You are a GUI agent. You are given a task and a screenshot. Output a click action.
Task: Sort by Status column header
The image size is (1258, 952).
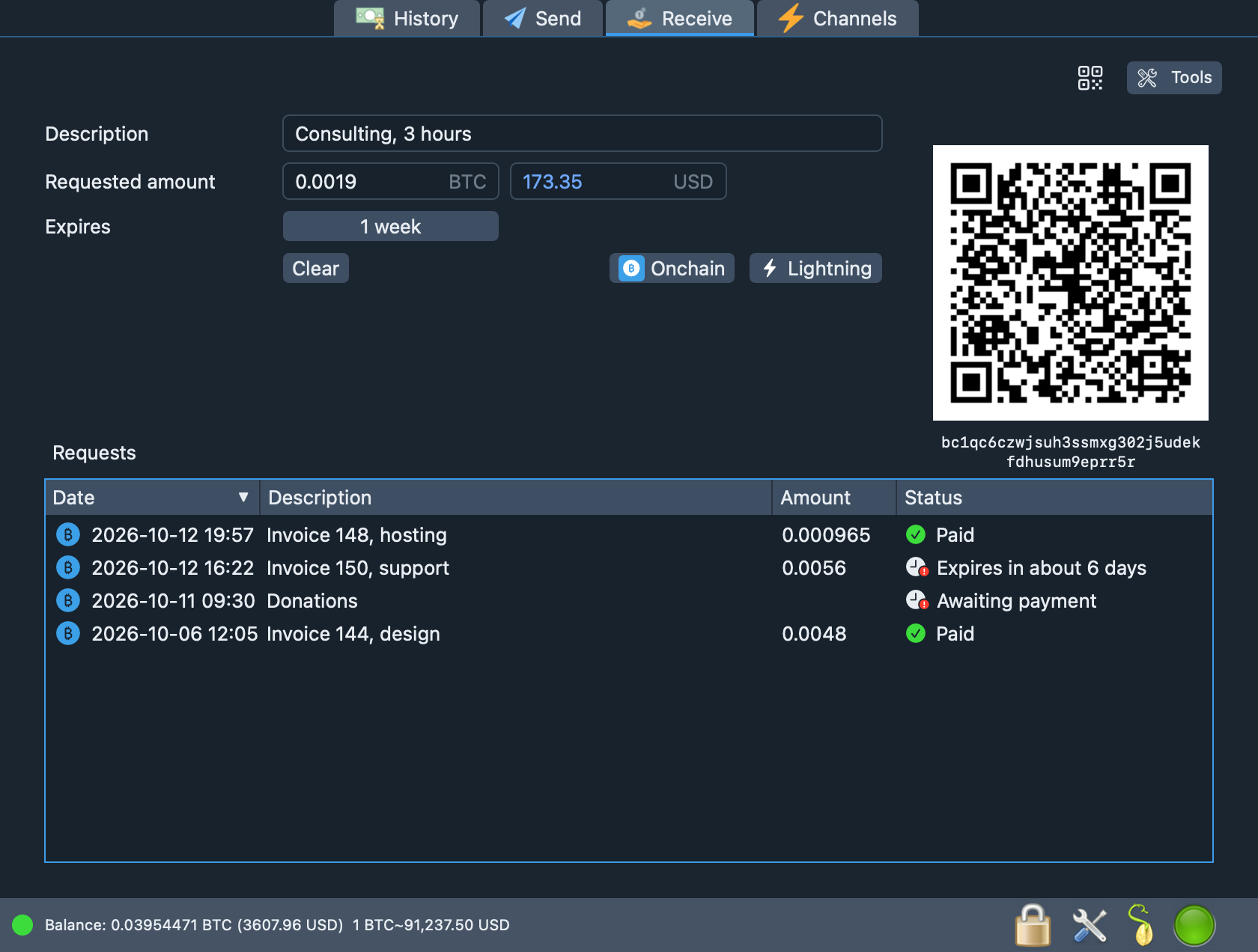[x=1054, y=498]
